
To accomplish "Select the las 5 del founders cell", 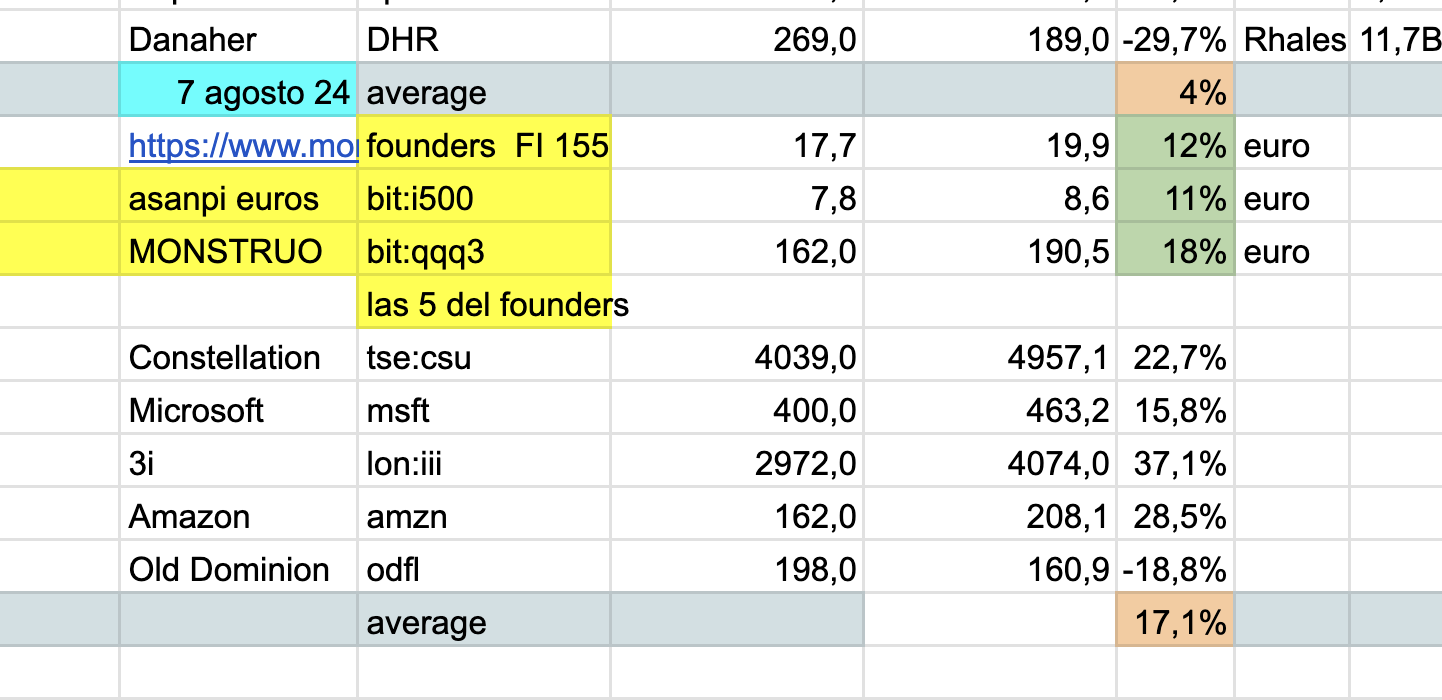I will [484, 304].
